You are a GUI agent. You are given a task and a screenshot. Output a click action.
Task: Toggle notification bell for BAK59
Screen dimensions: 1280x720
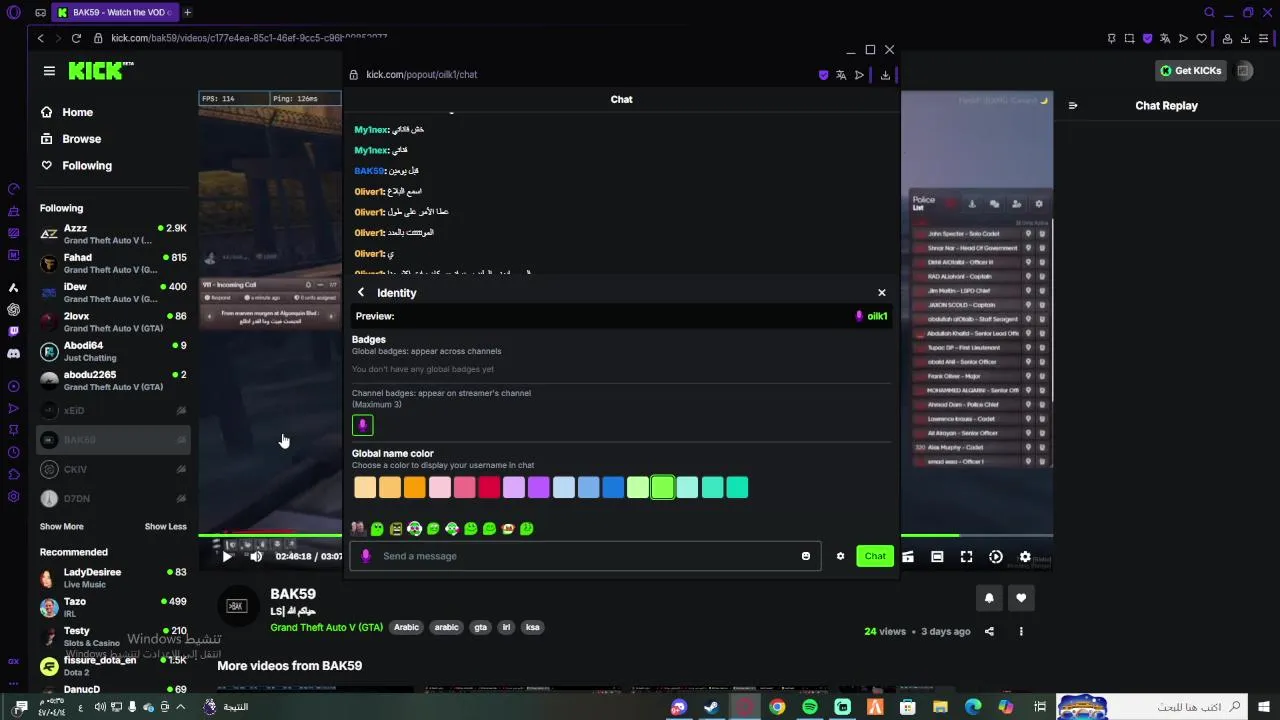pos(989,598)
